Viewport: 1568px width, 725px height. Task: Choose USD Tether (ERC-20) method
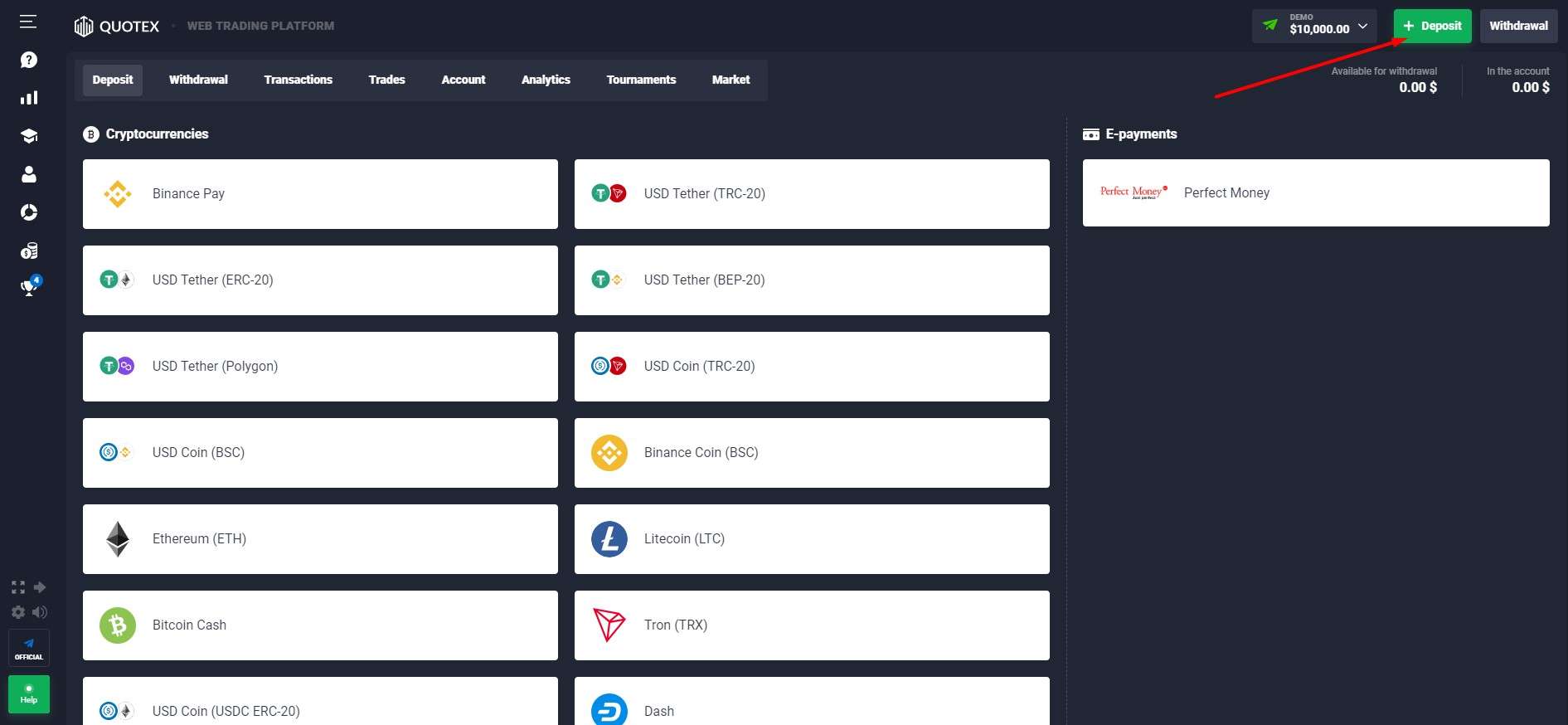coord(320,280)
